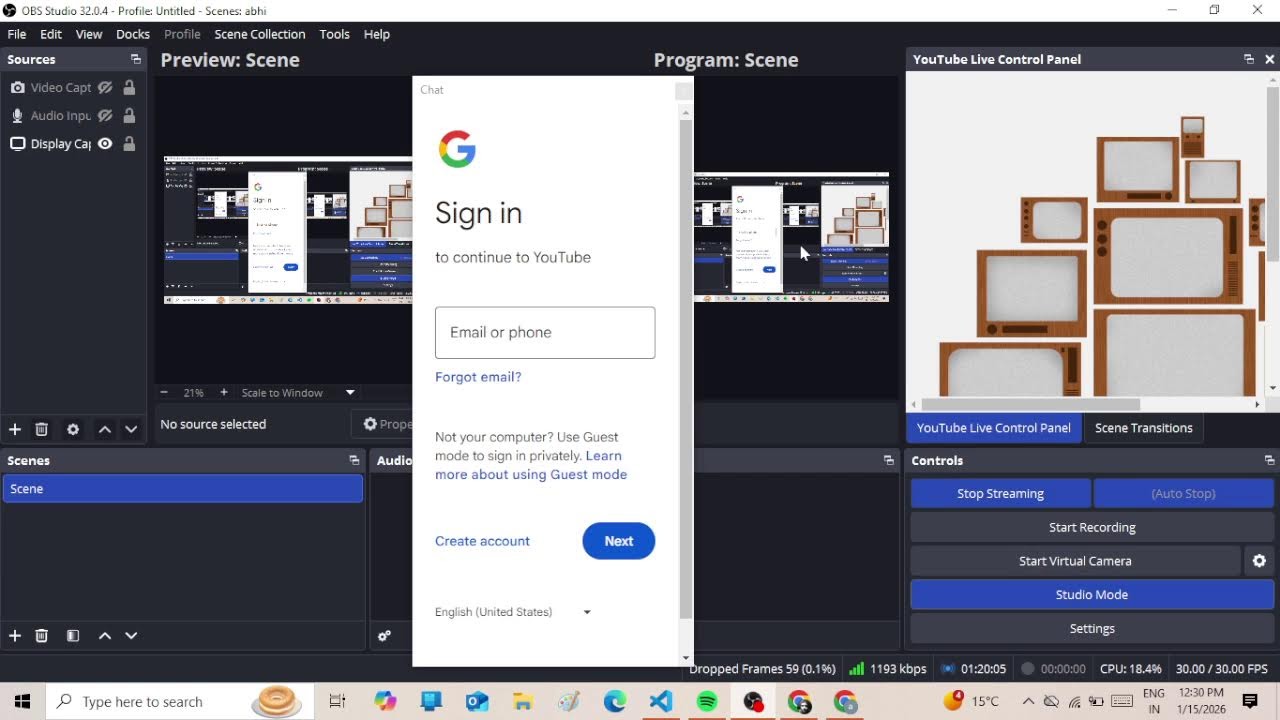1280x720 pixels.
Task: Toggle Studio Mode off
Action: [x=1092, y=595]
